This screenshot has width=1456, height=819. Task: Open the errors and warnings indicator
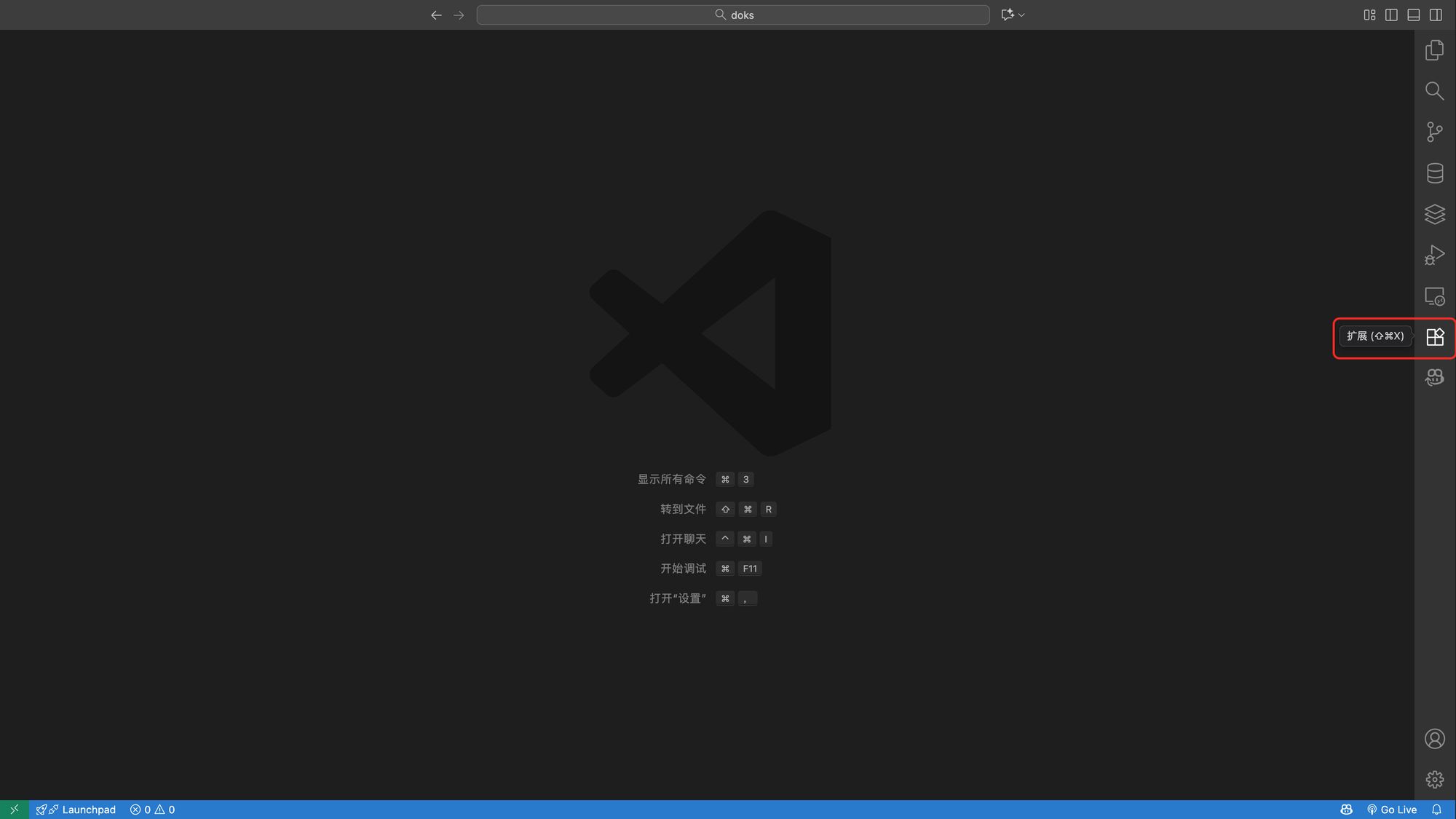click(153, 810)
